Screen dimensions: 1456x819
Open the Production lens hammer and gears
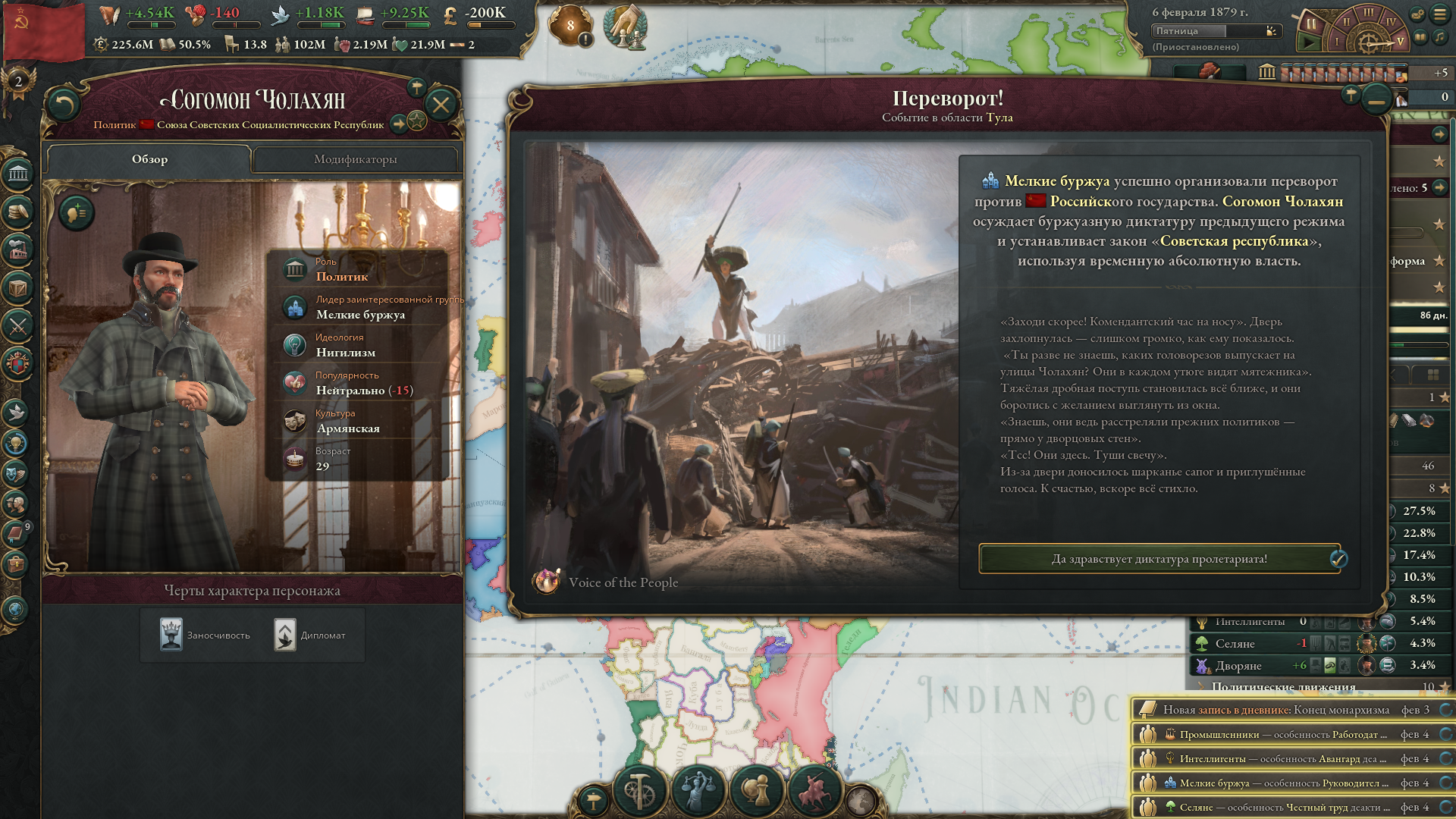pos(640,790)
